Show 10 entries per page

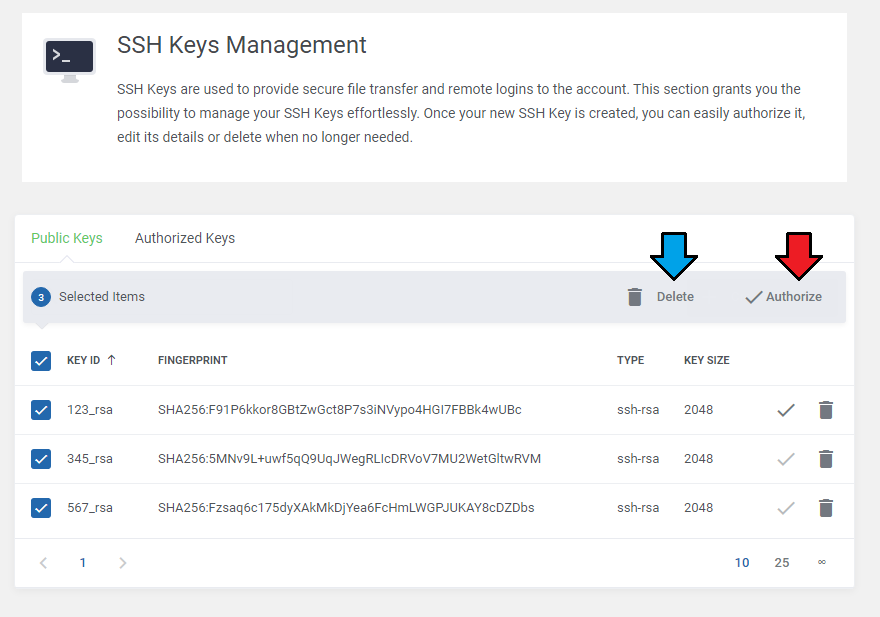(x=742, y=563)
